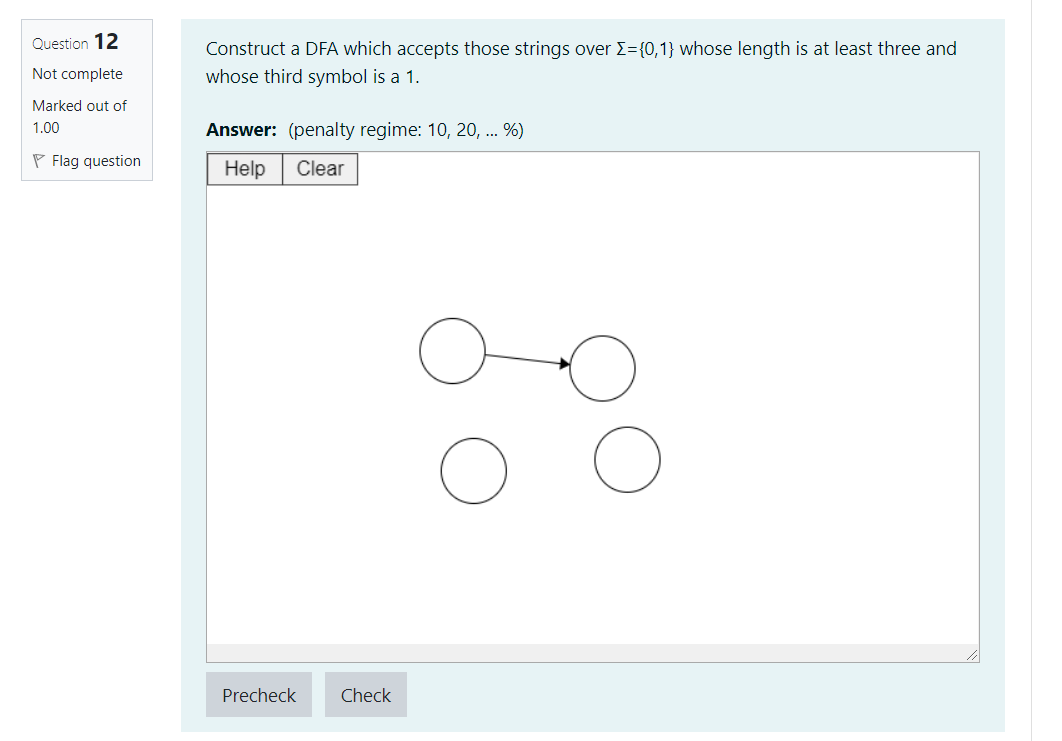Screen dimensions: 1062x741
Task: Click the Marked out of 1.00 text
Action: click(x=80, y=116)
